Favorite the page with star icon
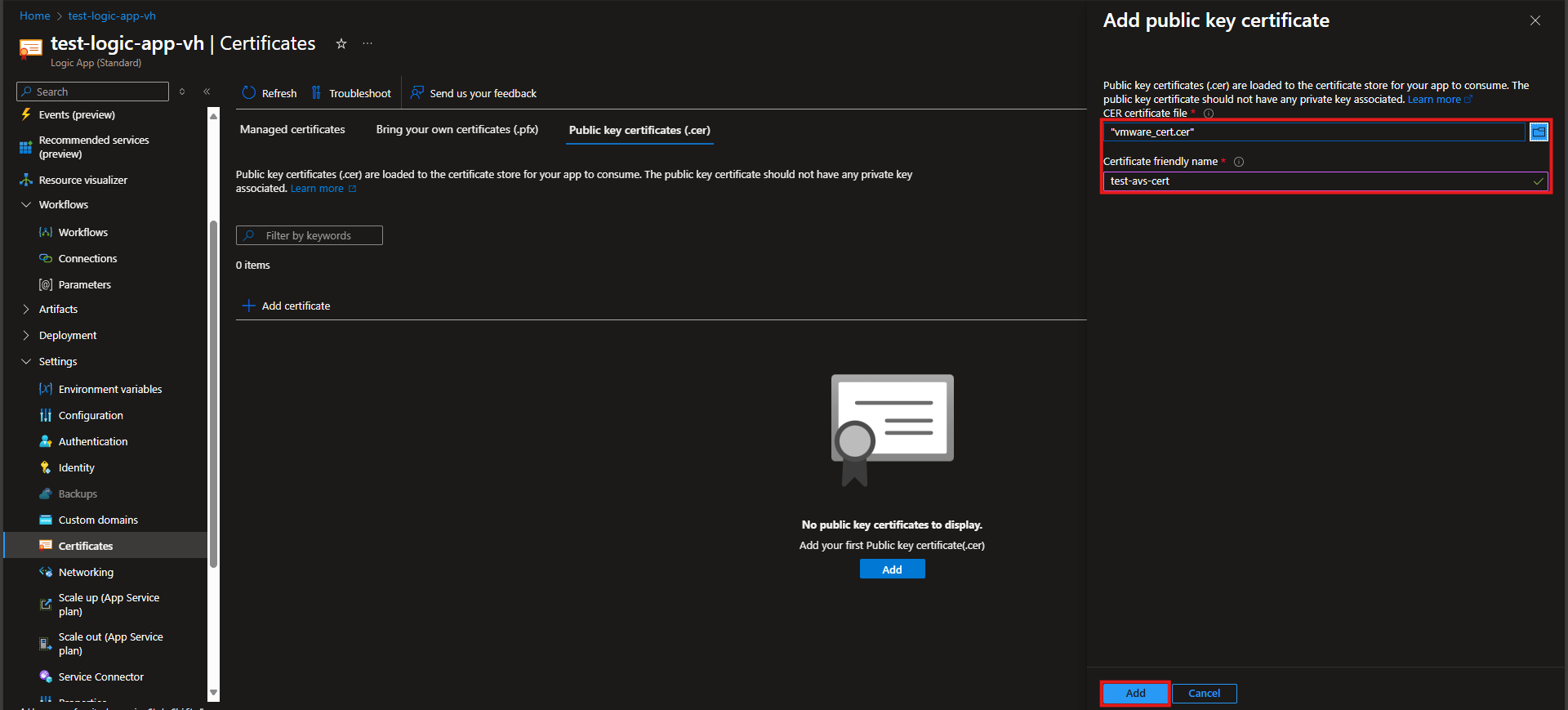Viewport: 1568px width, 710px height. point(341,44)
